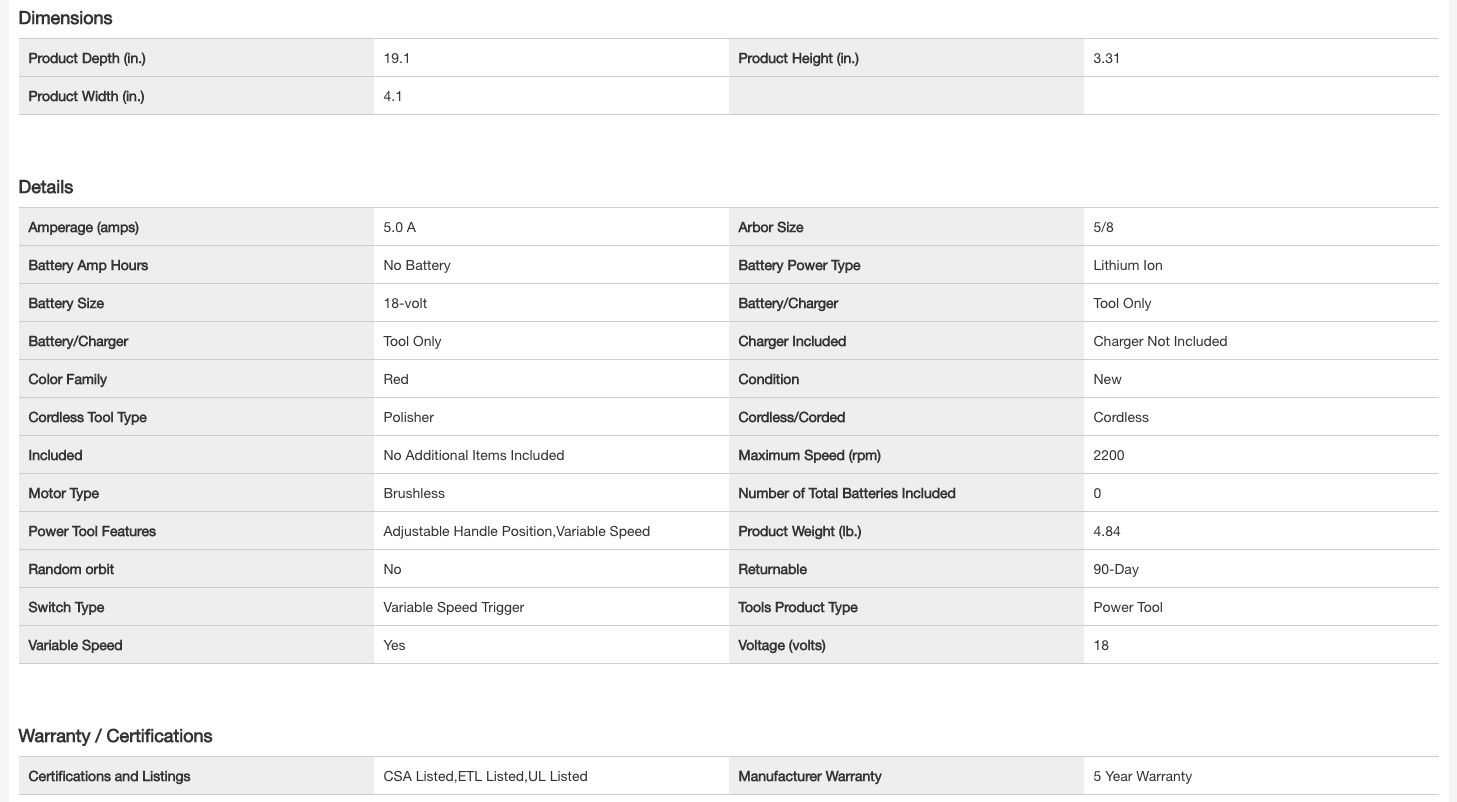
Task: Click the 90-Day returnable value
Action: tap(1116, 570)
